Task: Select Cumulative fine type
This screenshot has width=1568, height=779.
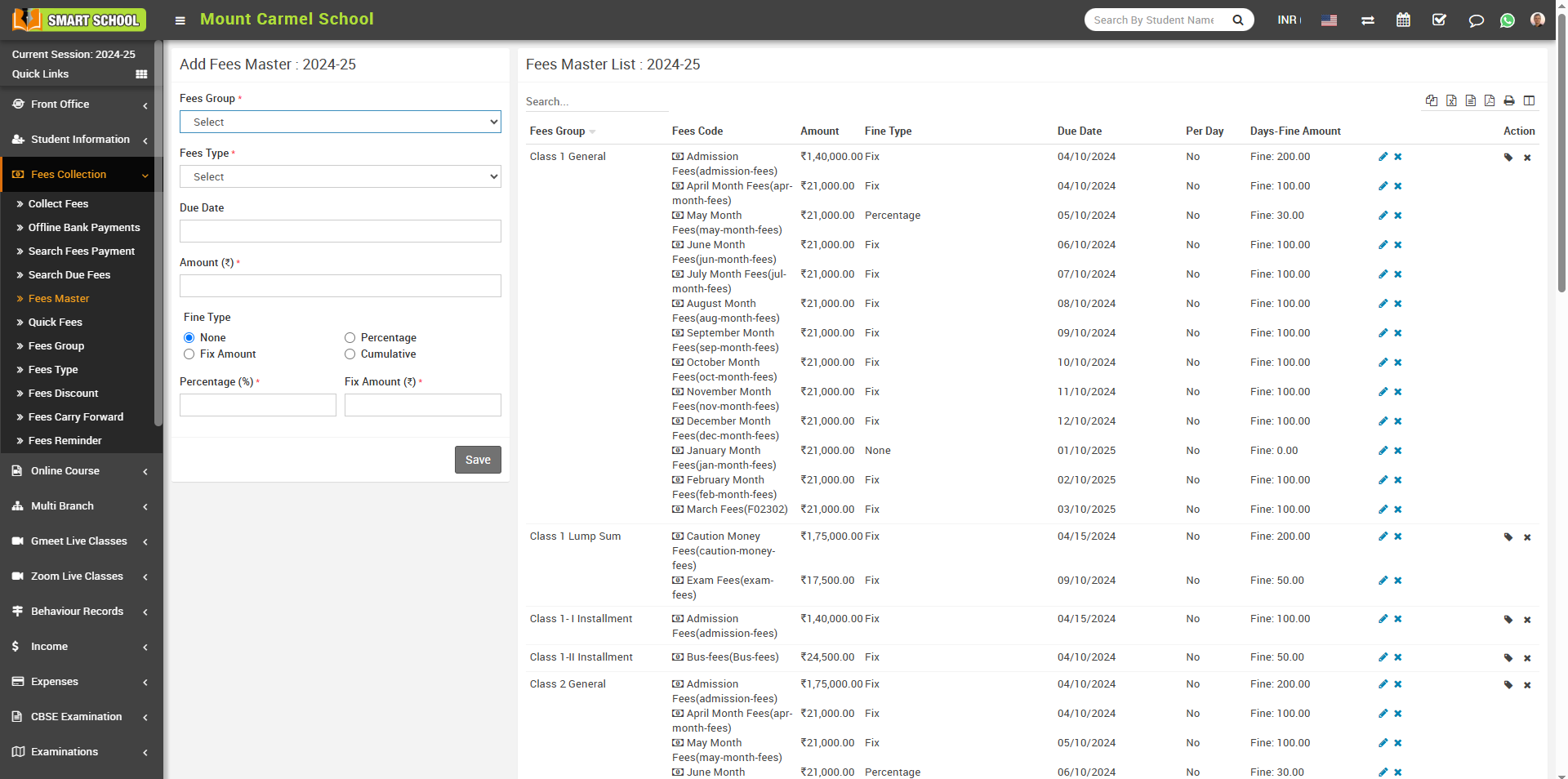Action: point(350,354)
